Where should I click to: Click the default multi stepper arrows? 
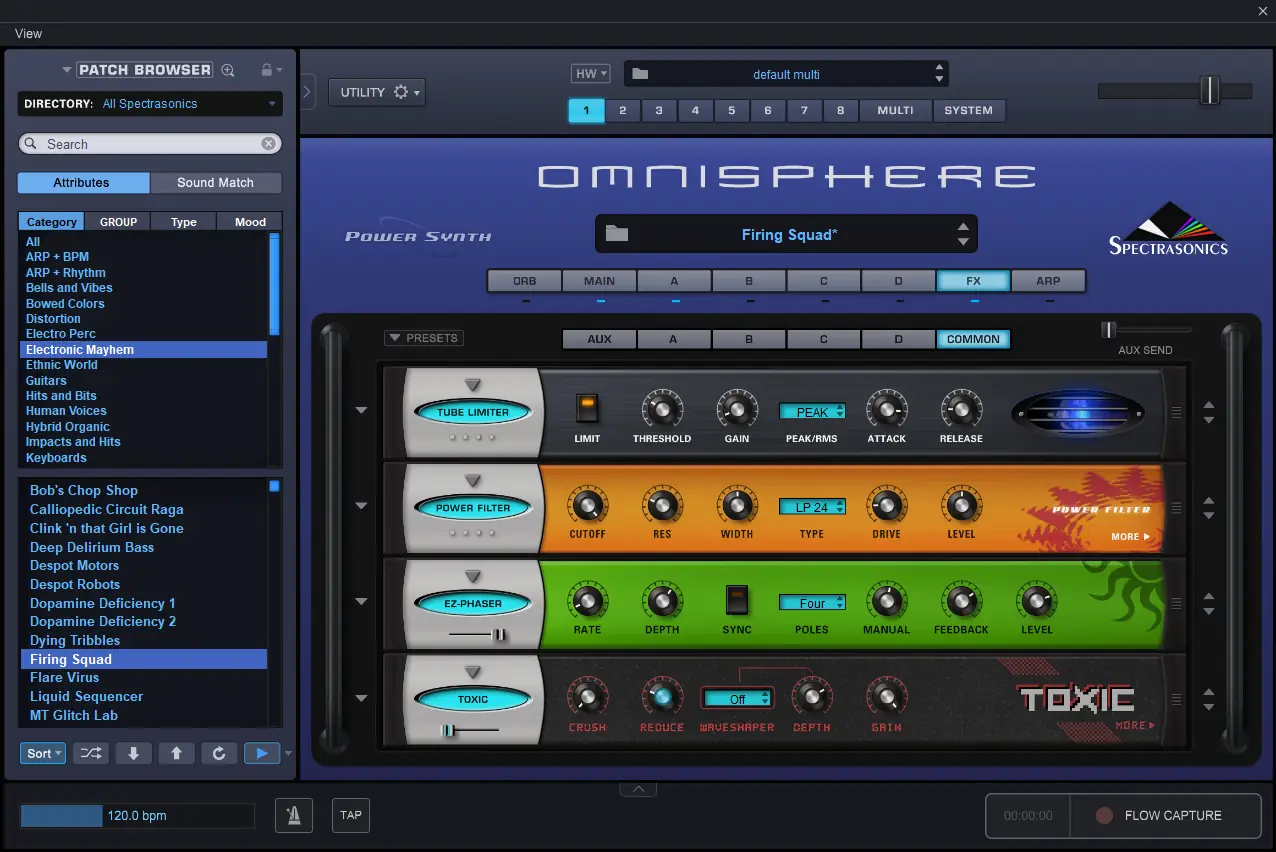[939, 74]
